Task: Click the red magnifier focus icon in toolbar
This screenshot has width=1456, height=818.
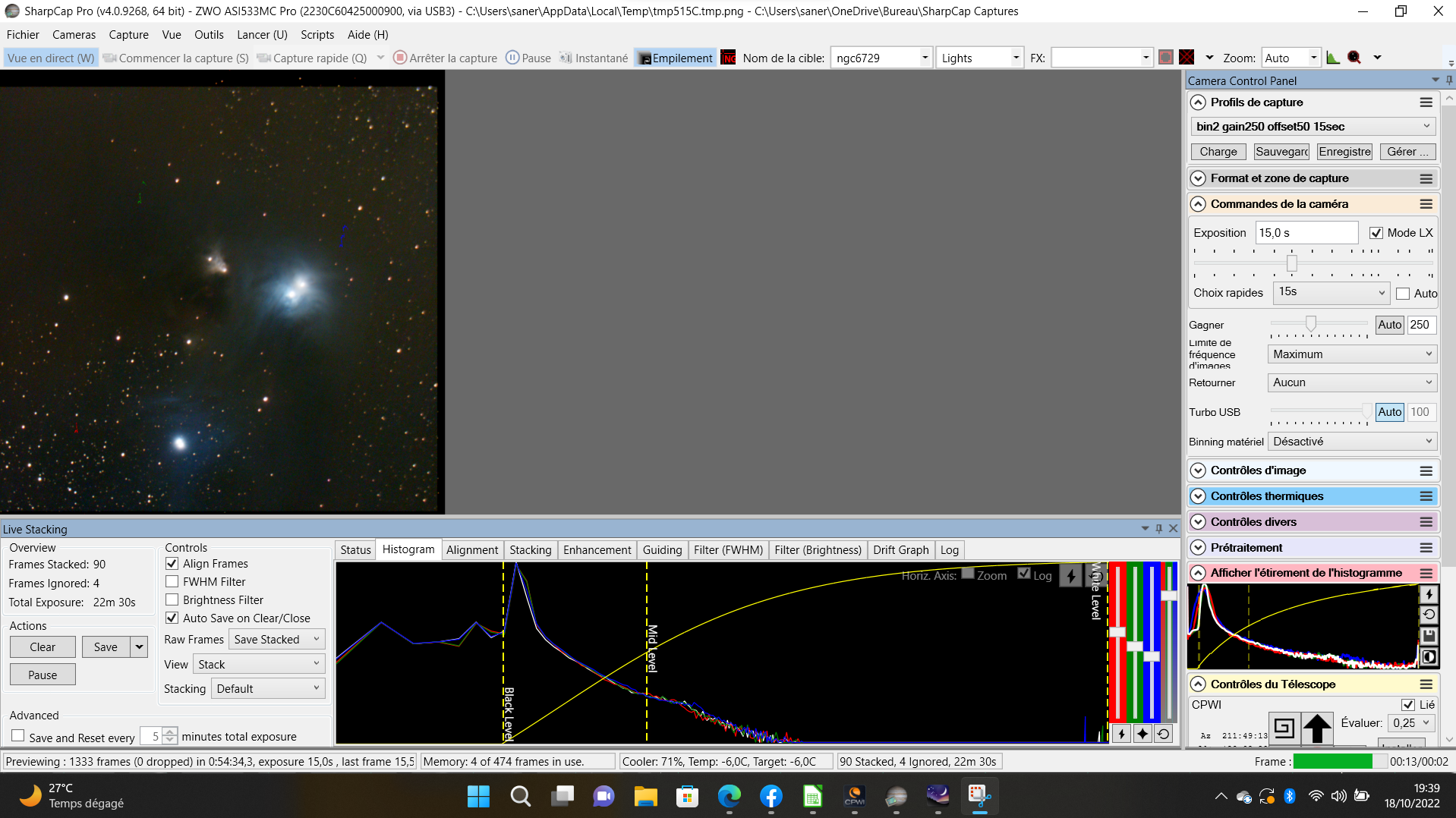Action: [x=1354, y=58]
